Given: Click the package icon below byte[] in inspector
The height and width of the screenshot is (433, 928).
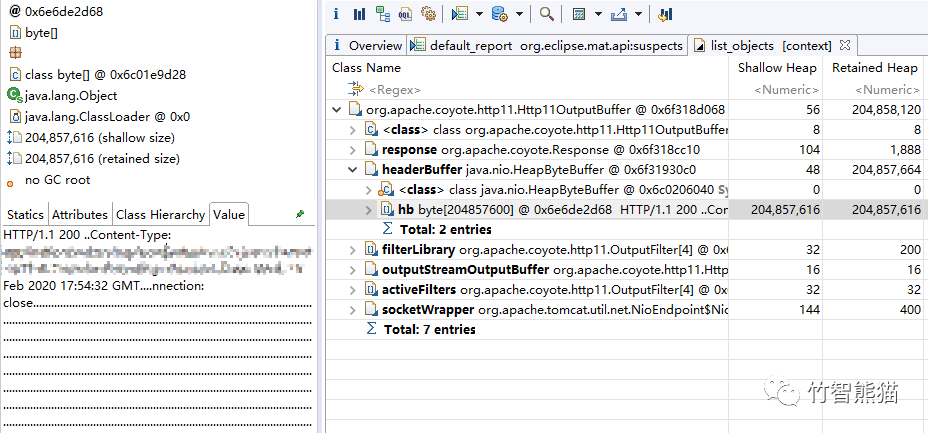Looking at the screenshot, I should pyautogui.click(x=15, y=53).
